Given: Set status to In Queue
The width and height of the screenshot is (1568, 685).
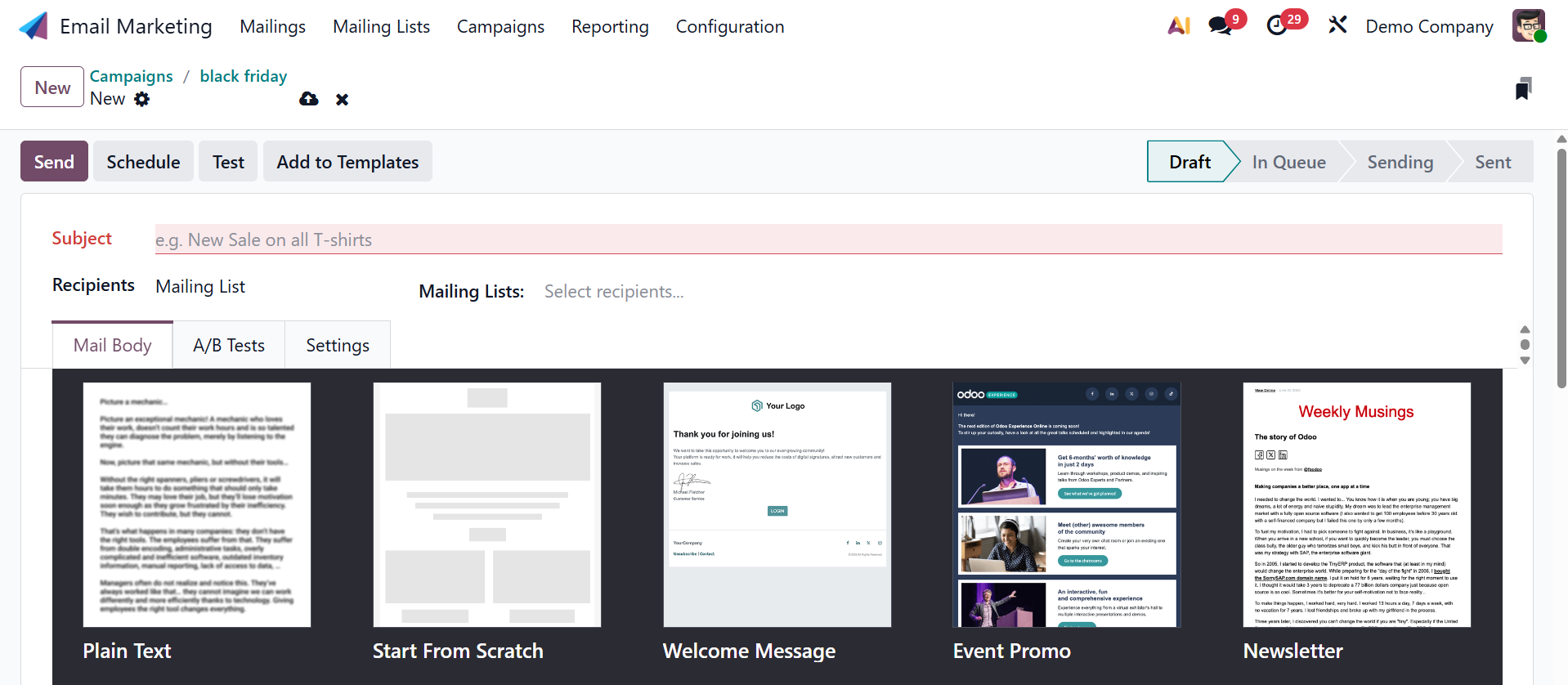Looking at the screenshot, I should pyautogui.click(x=1288, y=162).
